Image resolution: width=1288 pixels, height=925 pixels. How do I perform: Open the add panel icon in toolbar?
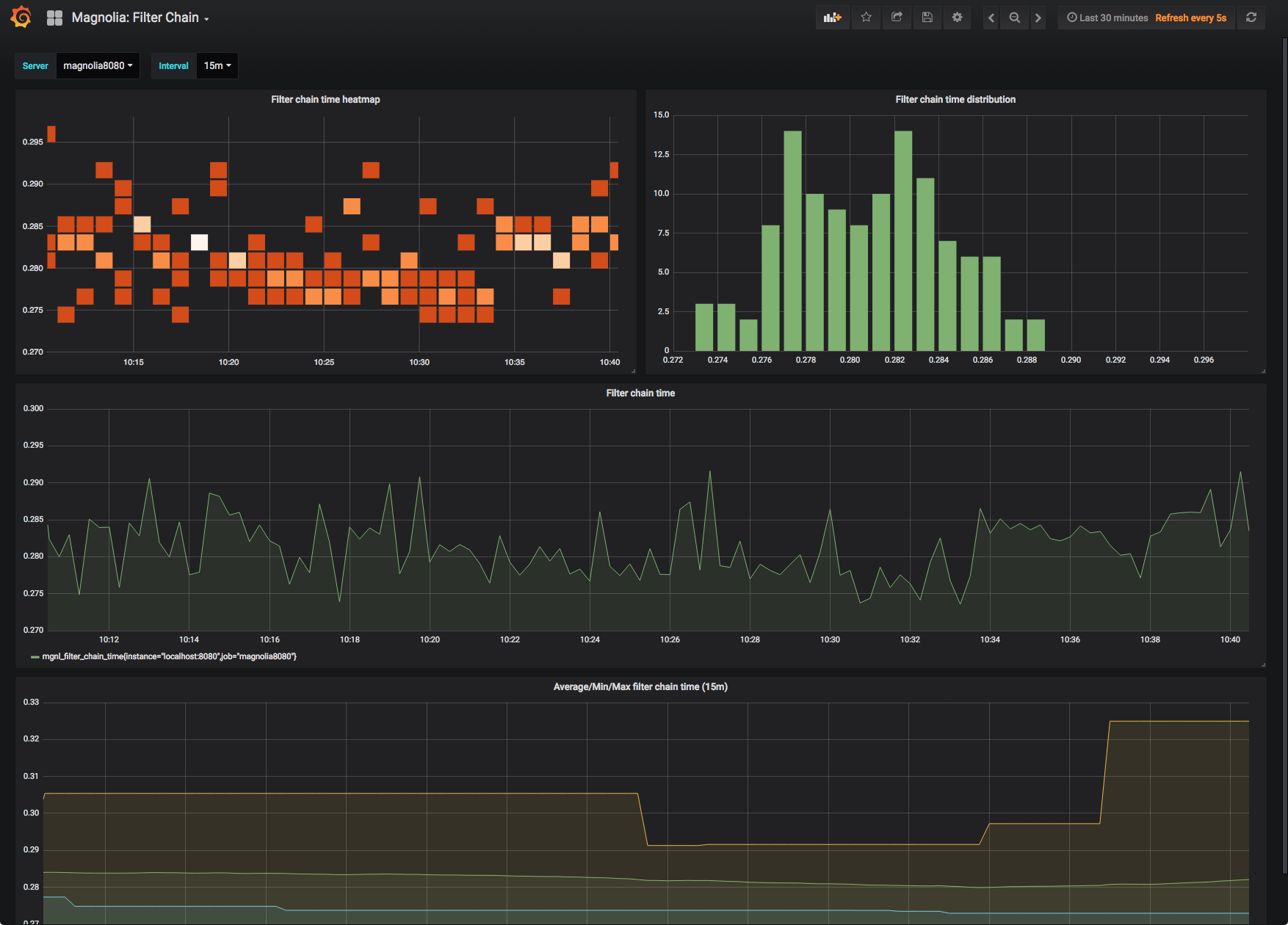click(x=832, y=17)
